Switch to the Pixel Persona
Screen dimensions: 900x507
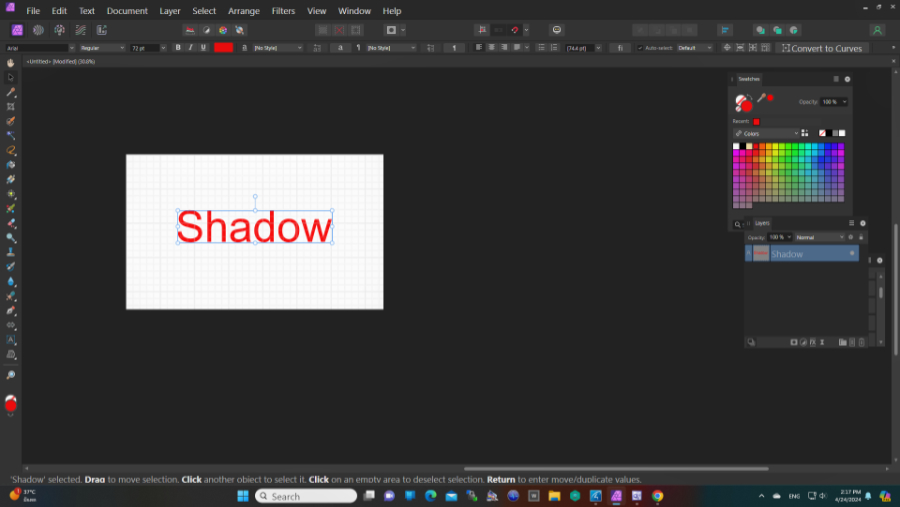38,30
